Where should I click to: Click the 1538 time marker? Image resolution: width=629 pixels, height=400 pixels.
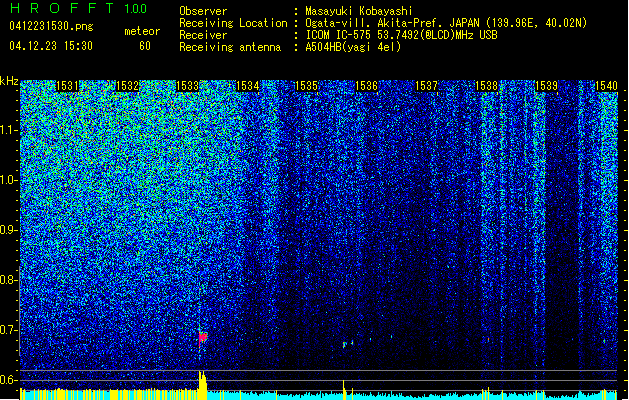tap(486, 86)
